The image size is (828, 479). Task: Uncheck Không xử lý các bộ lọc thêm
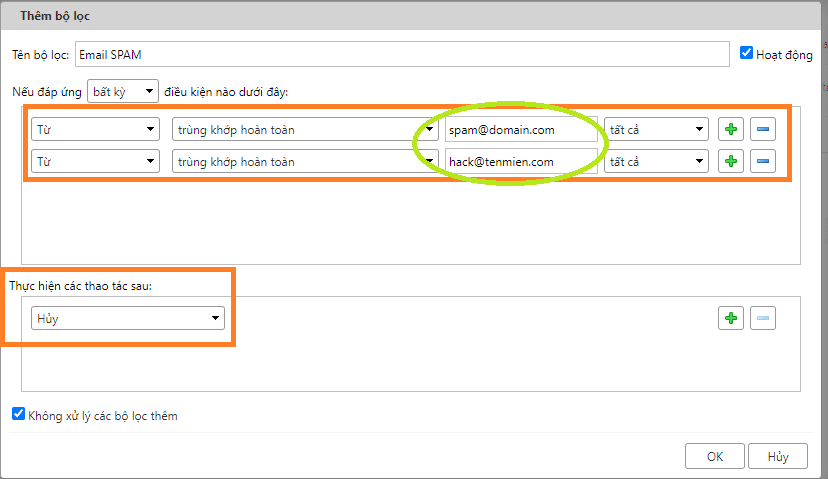18,414
